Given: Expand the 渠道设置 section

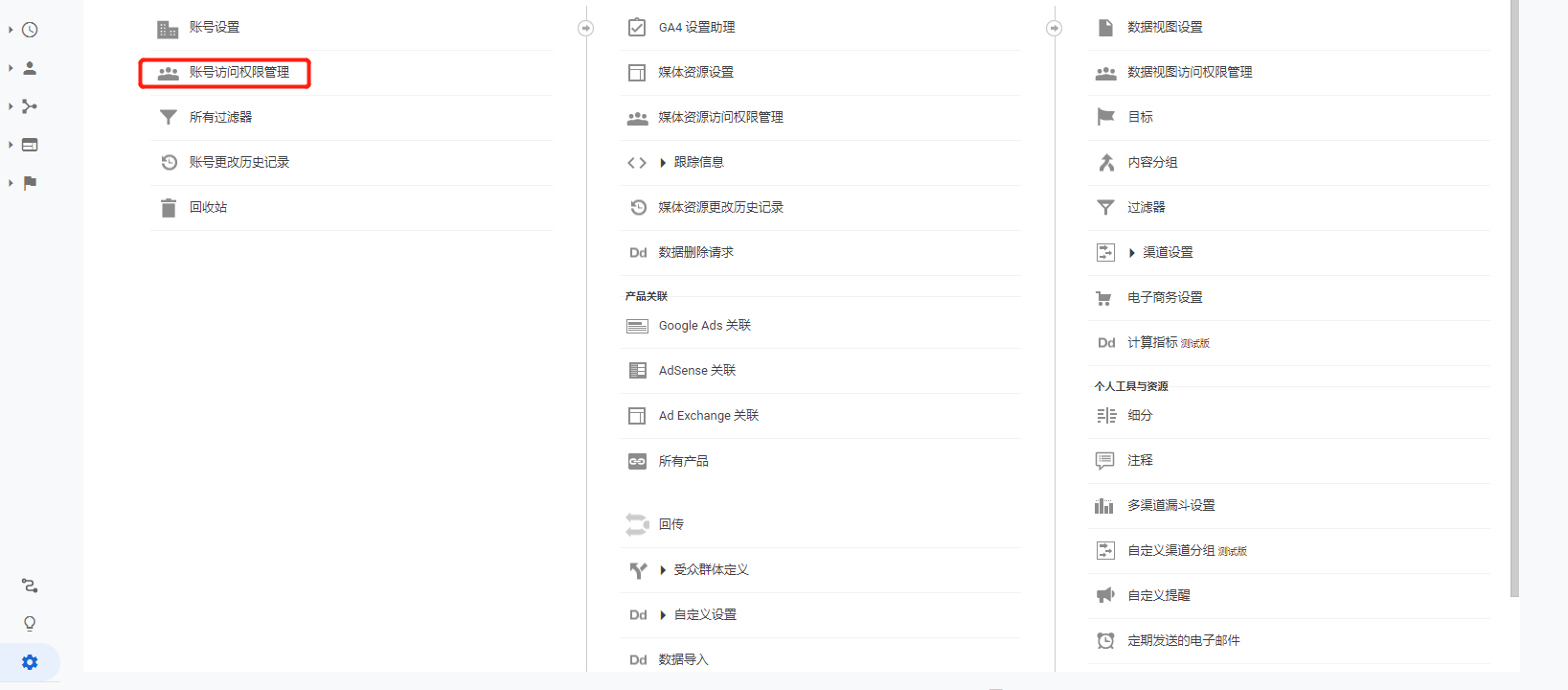Looking at the screenshot, I should 1132,253.
